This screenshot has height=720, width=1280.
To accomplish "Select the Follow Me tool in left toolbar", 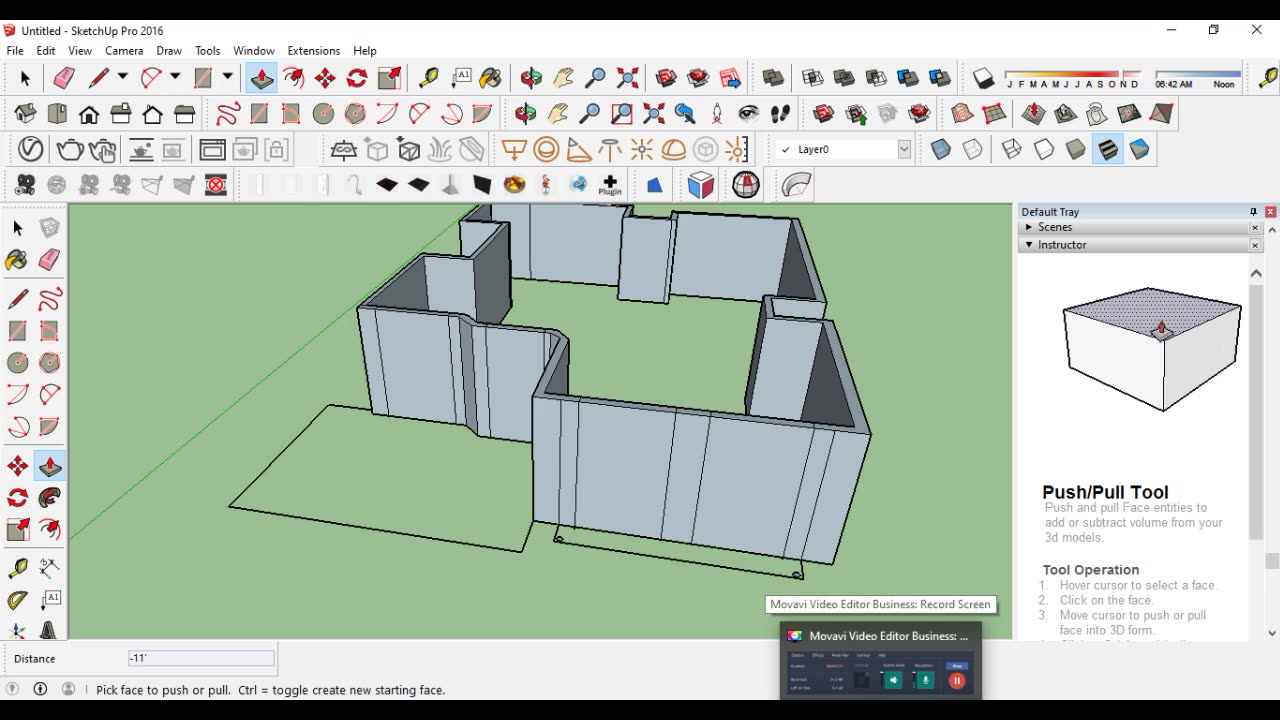I will pos(49,498).
